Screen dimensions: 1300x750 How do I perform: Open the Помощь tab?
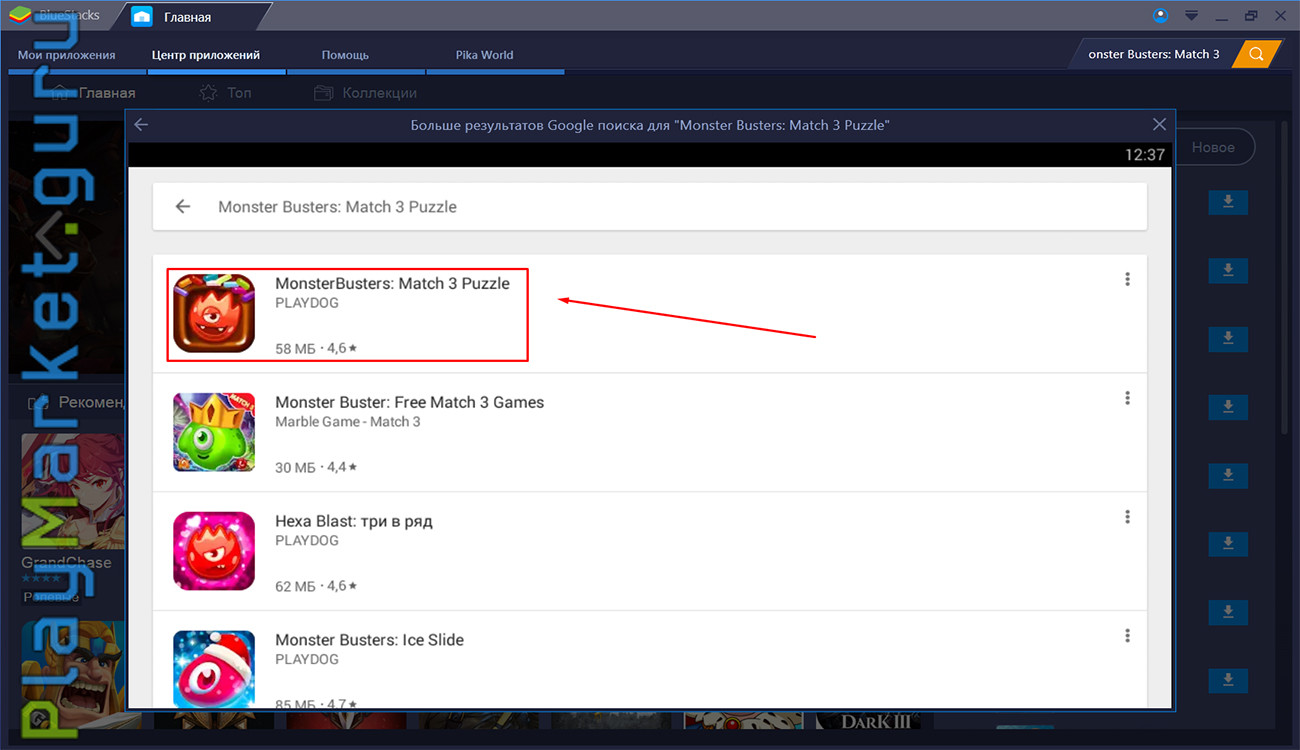pos(345,55)
